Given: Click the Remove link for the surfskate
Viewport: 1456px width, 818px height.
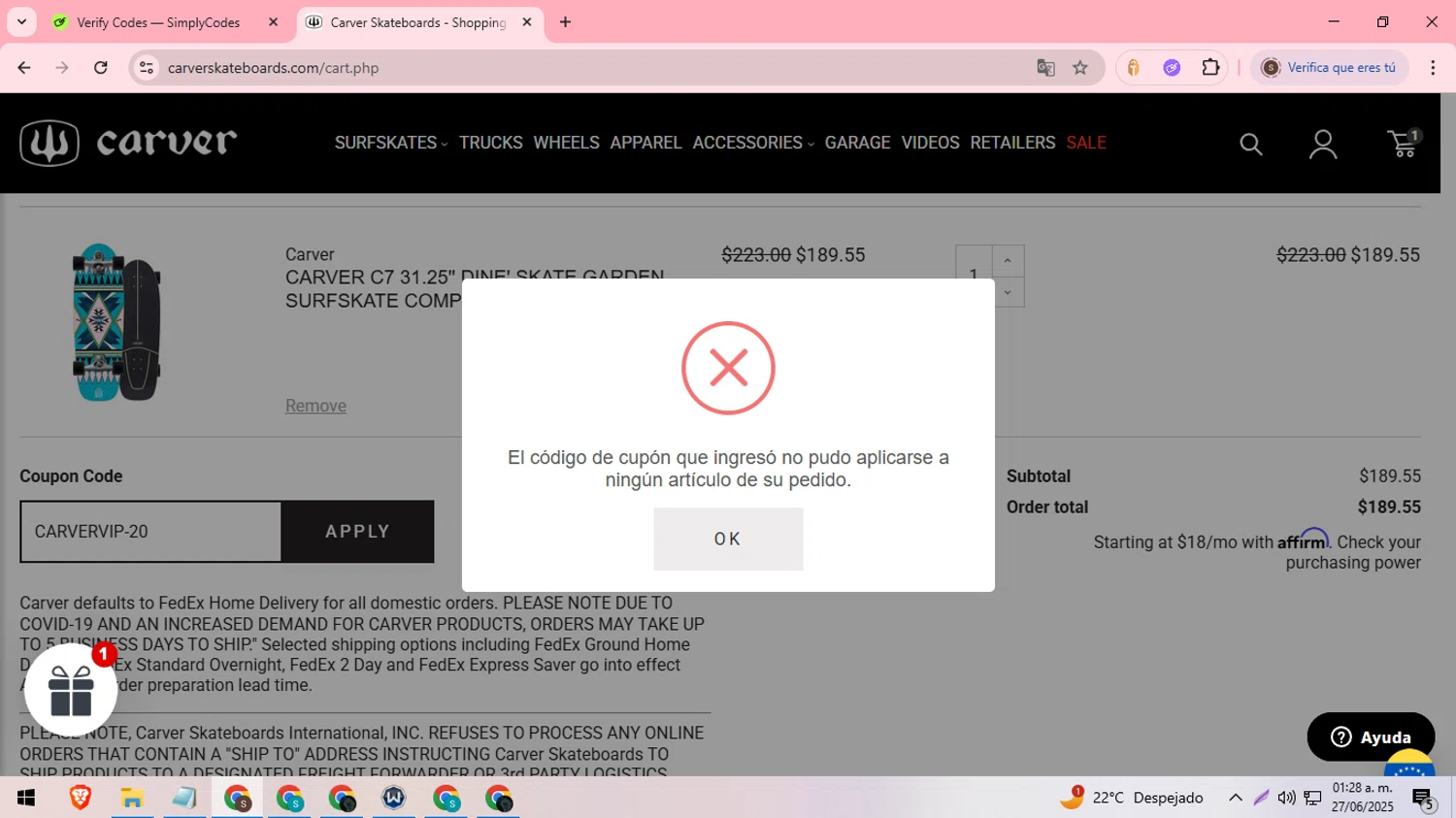Looking at the screenshot, I should [315, 406].
